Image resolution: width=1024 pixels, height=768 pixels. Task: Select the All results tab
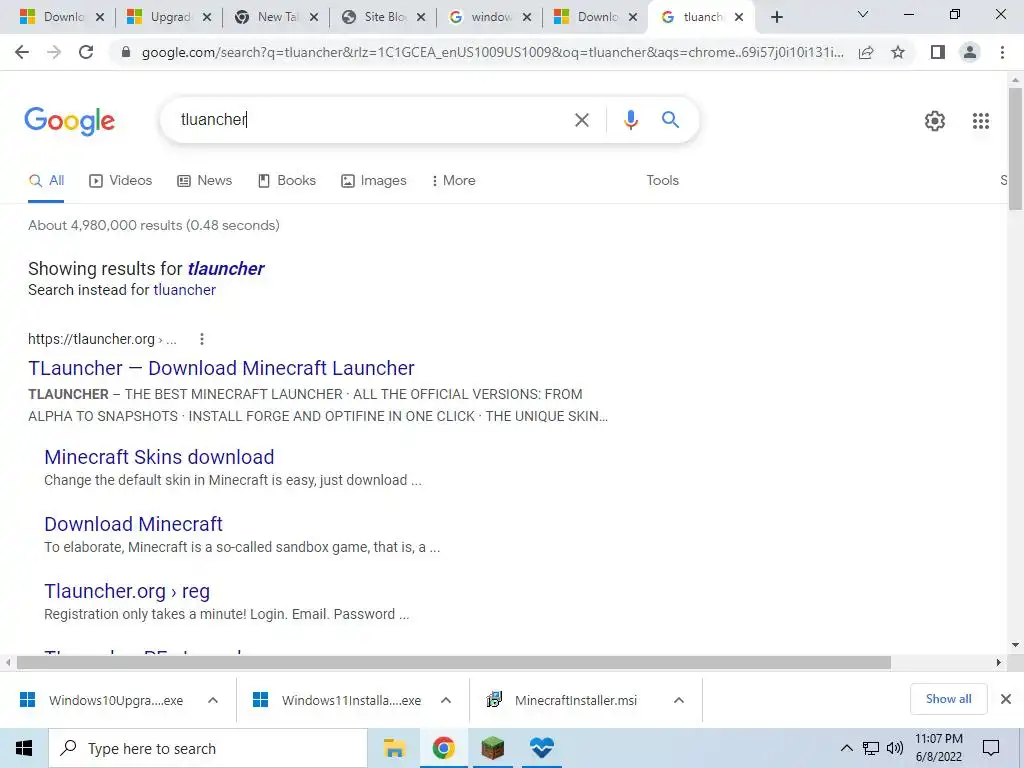tap(46, 181)
